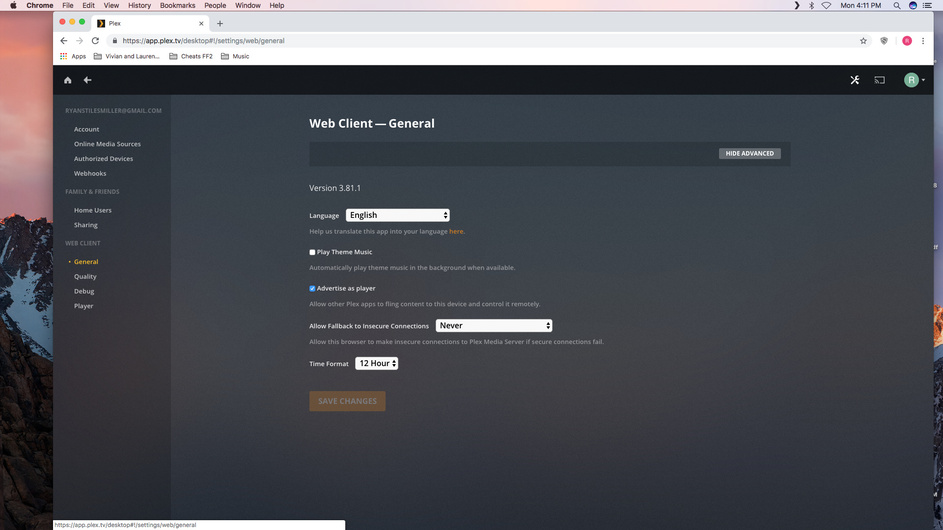Open the Language dropdown
Viewport: 943px width, 530px height.
(x=398, y=215)
